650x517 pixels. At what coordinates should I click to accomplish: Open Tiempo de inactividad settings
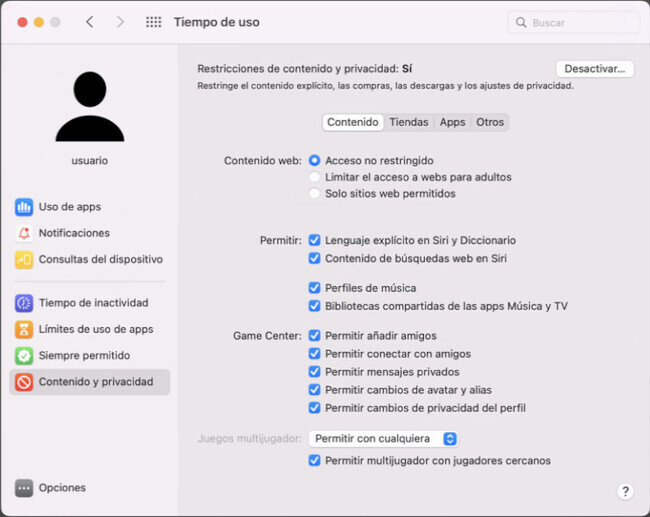point(93,303)
